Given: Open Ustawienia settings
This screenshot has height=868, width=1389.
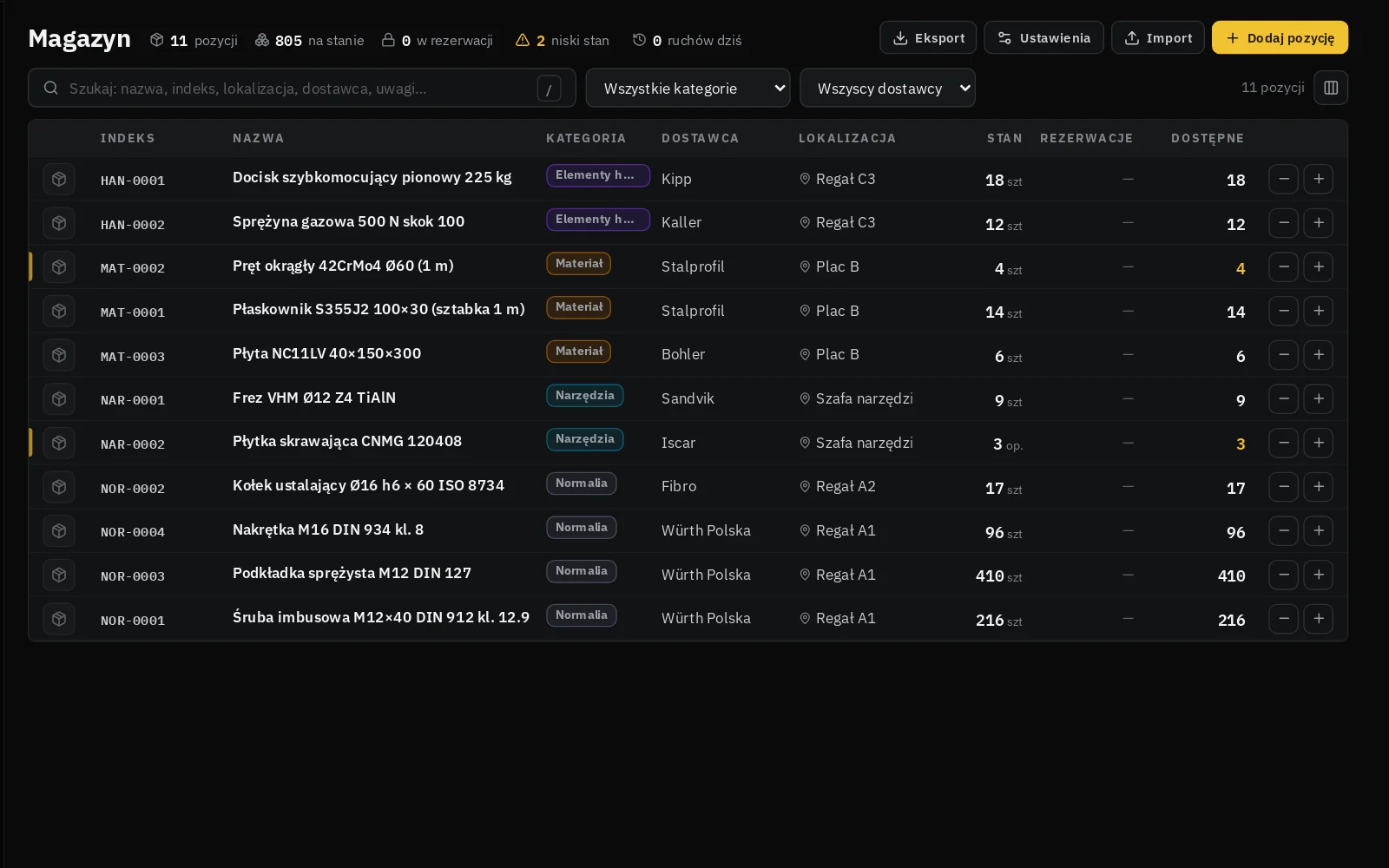Looking at the screenshot, I should (x=1043, y=37).
